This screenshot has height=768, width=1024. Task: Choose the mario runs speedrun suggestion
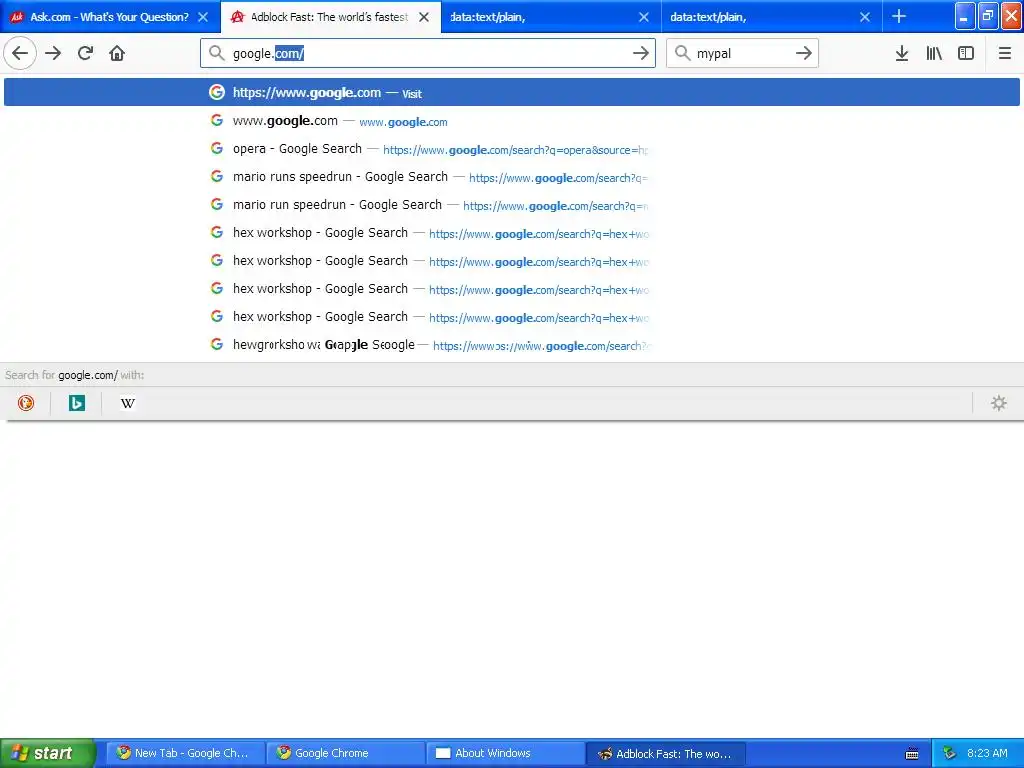point(512,177)
